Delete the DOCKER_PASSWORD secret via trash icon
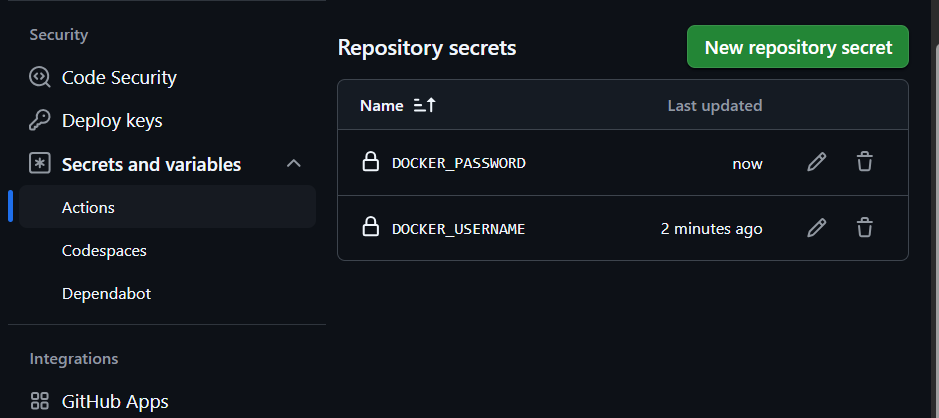 pos(864,162)
